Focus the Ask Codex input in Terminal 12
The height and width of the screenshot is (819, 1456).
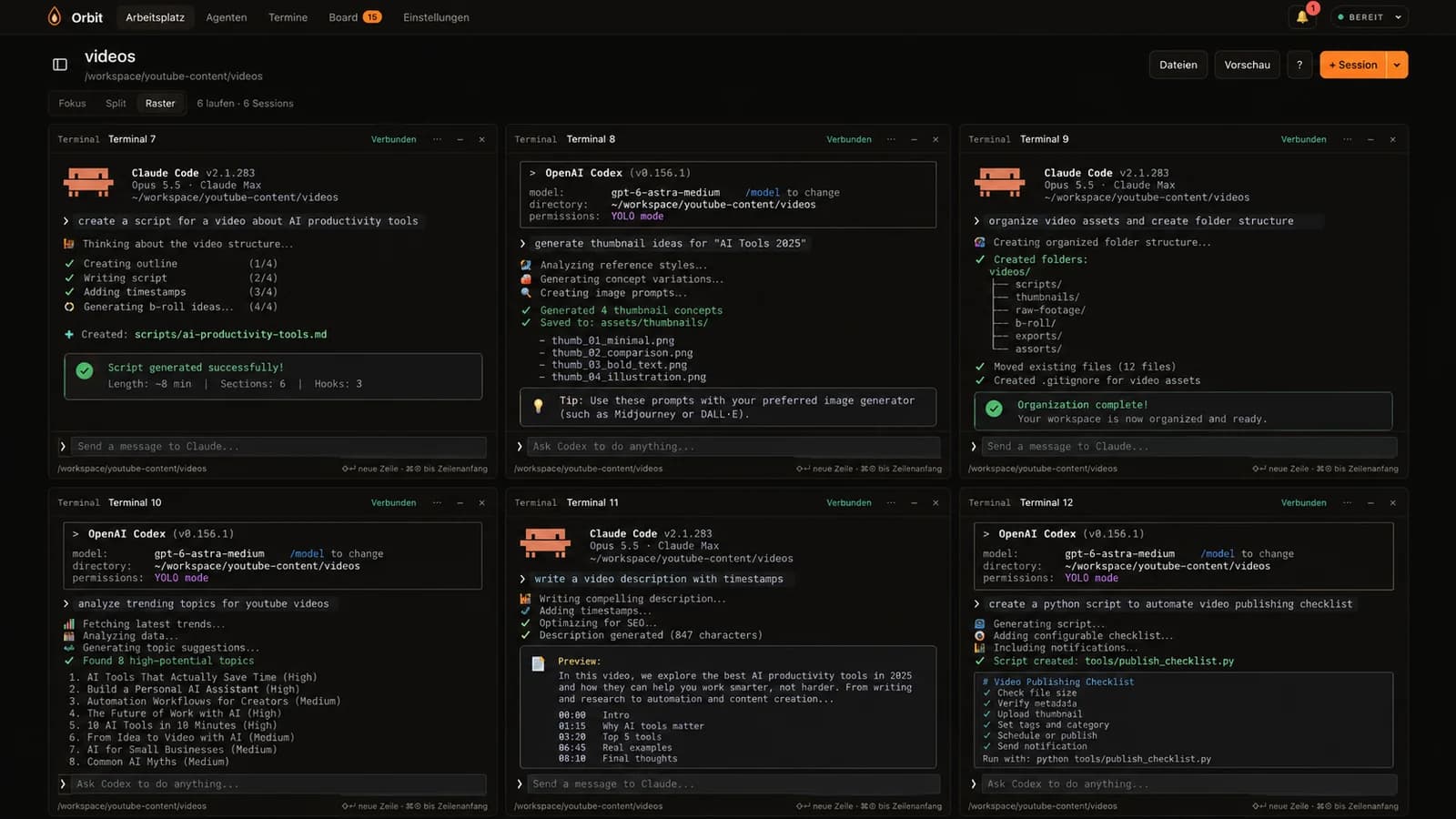click(1188, 784)
